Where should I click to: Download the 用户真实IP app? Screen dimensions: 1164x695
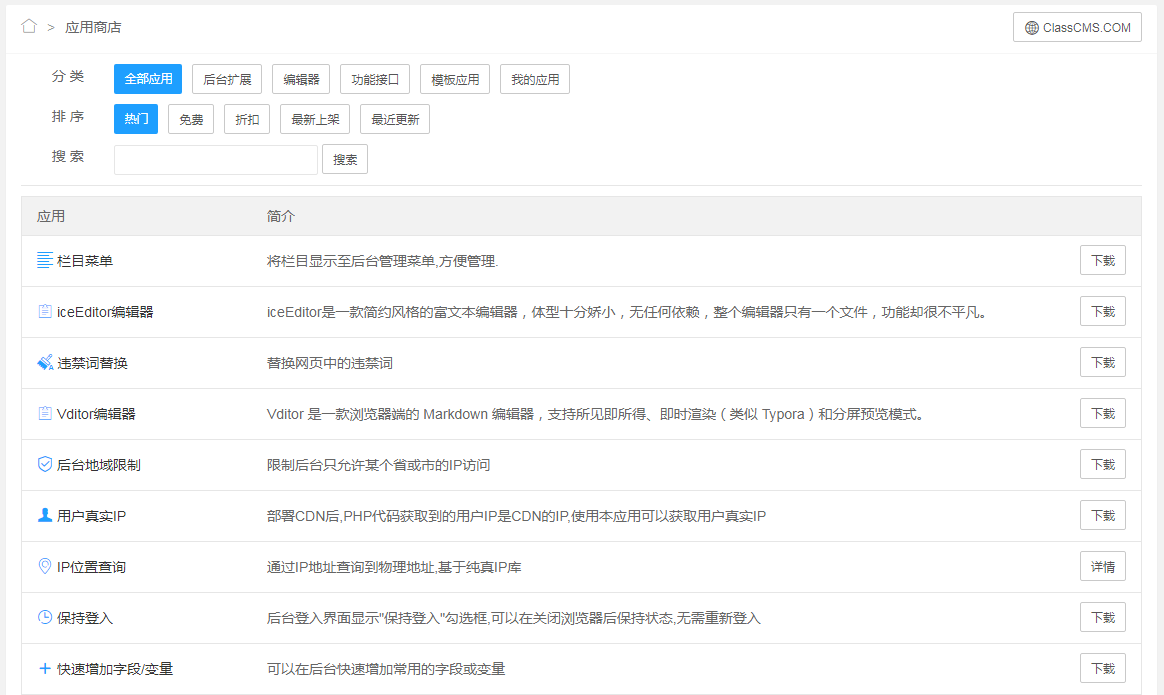pos(1102,515)
